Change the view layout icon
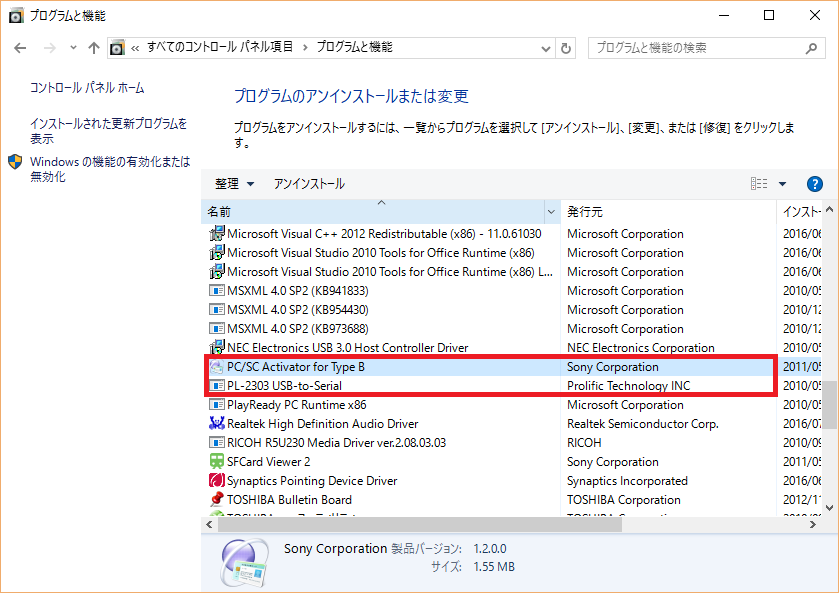The width and height of the screenshot is (839, 593). point(759,184)
